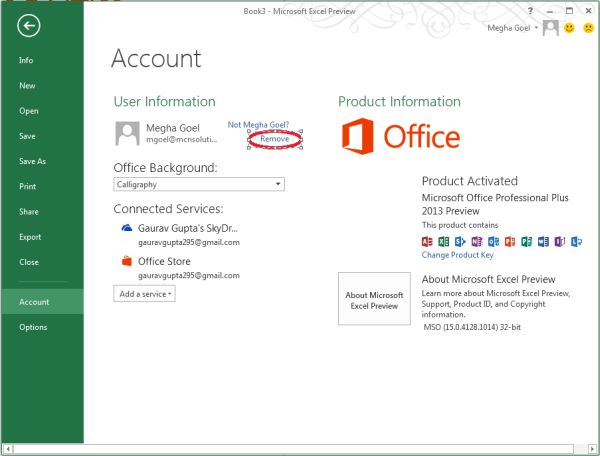Click the SkyDrive cloud icon
The height and width of the screenshot is (456, 600).
(x=127, y=228)
